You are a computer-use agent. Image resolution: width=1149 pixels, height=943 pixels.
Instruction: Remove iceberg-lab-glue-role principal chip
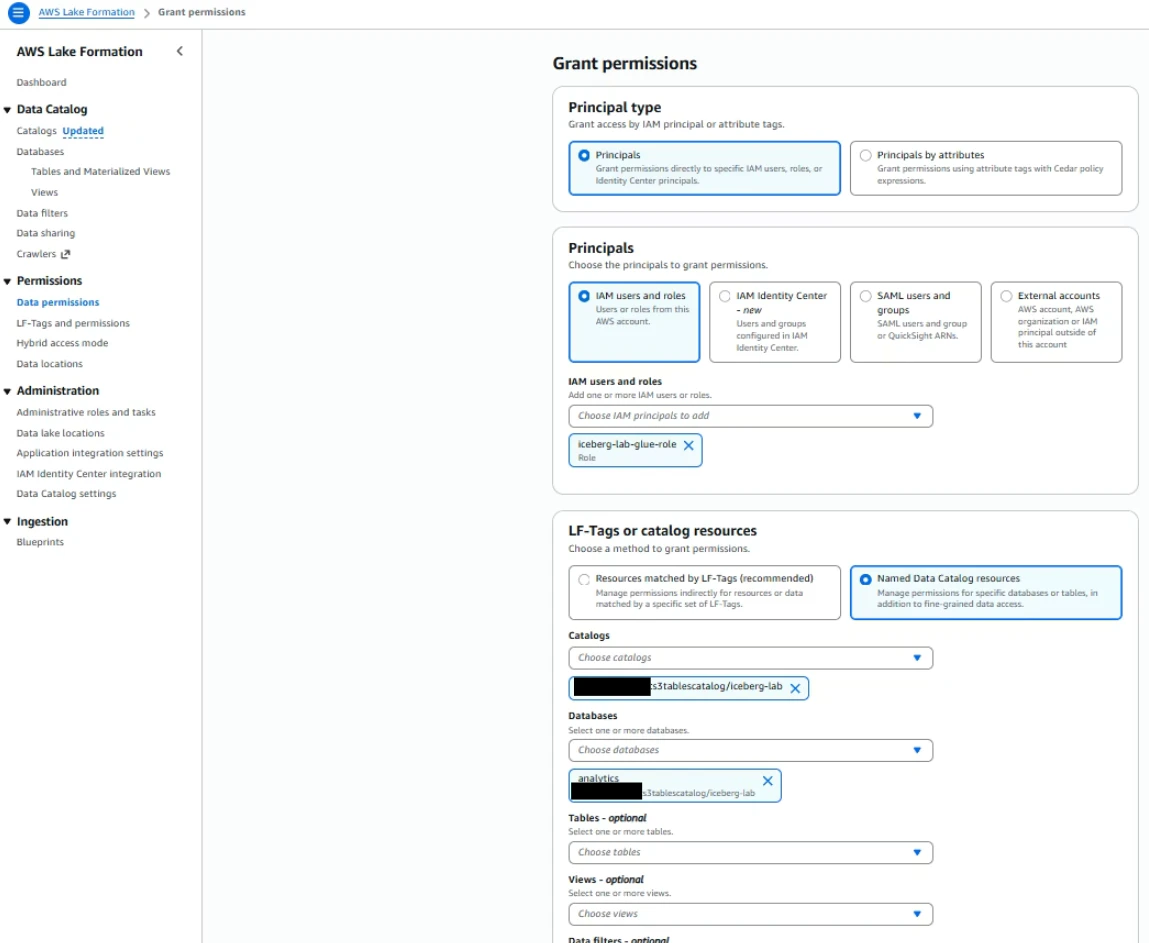[x=689, y=445]
